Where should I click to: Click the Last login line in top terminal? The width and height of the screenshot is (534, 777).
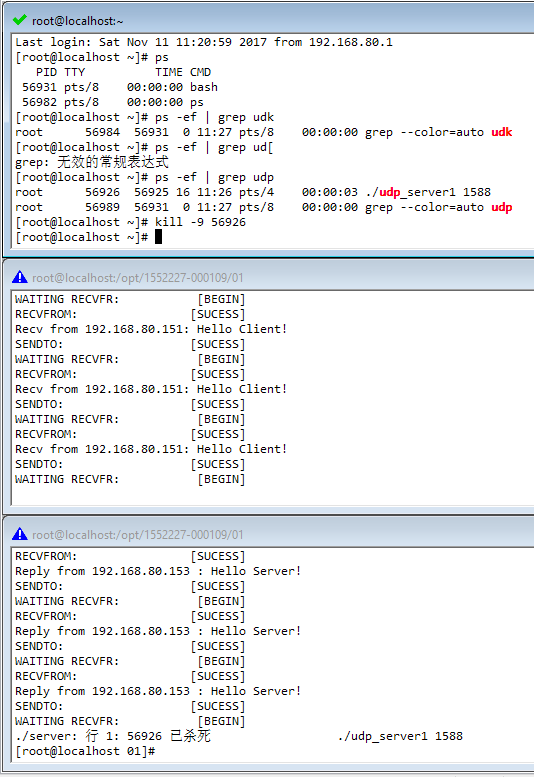point(204,42)
